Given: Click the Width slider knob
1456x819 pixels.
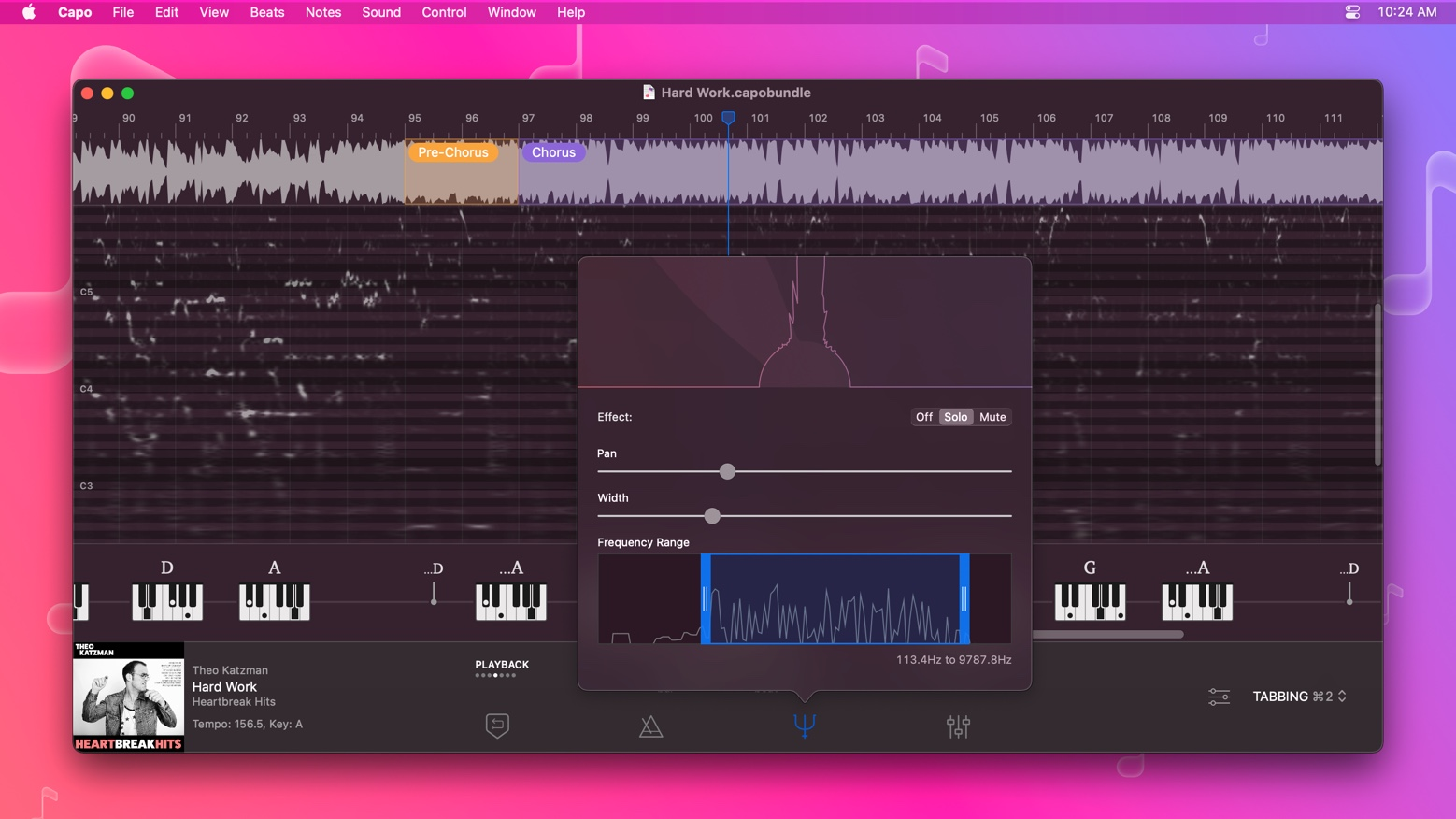Looking at the screenshot, I should [x=712, y=516].
